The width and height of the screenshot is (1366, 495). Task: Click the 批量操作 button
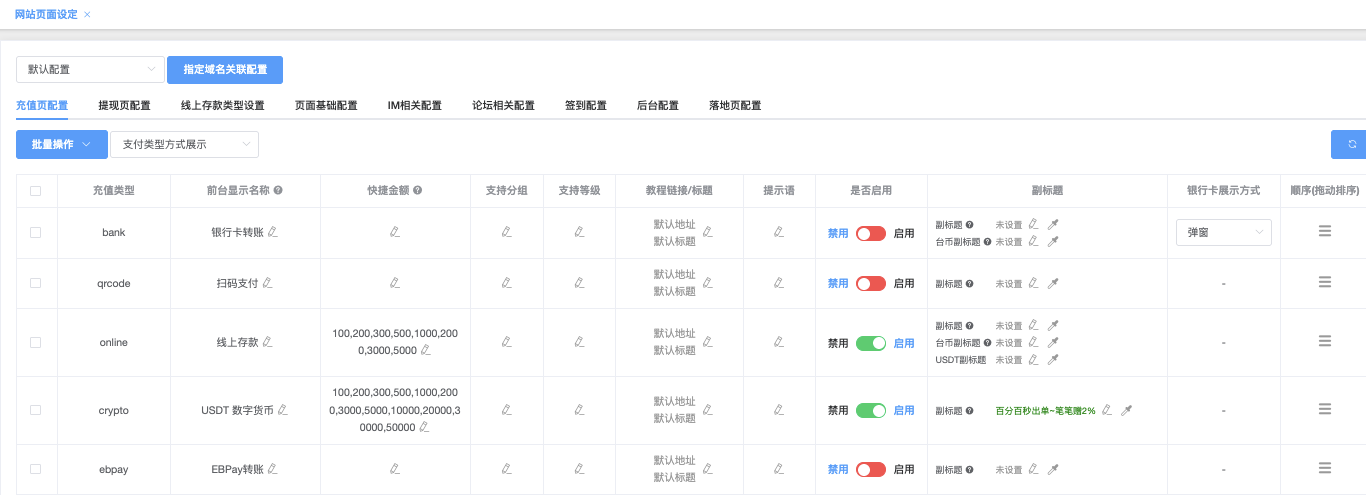click(x=61, y=145)
